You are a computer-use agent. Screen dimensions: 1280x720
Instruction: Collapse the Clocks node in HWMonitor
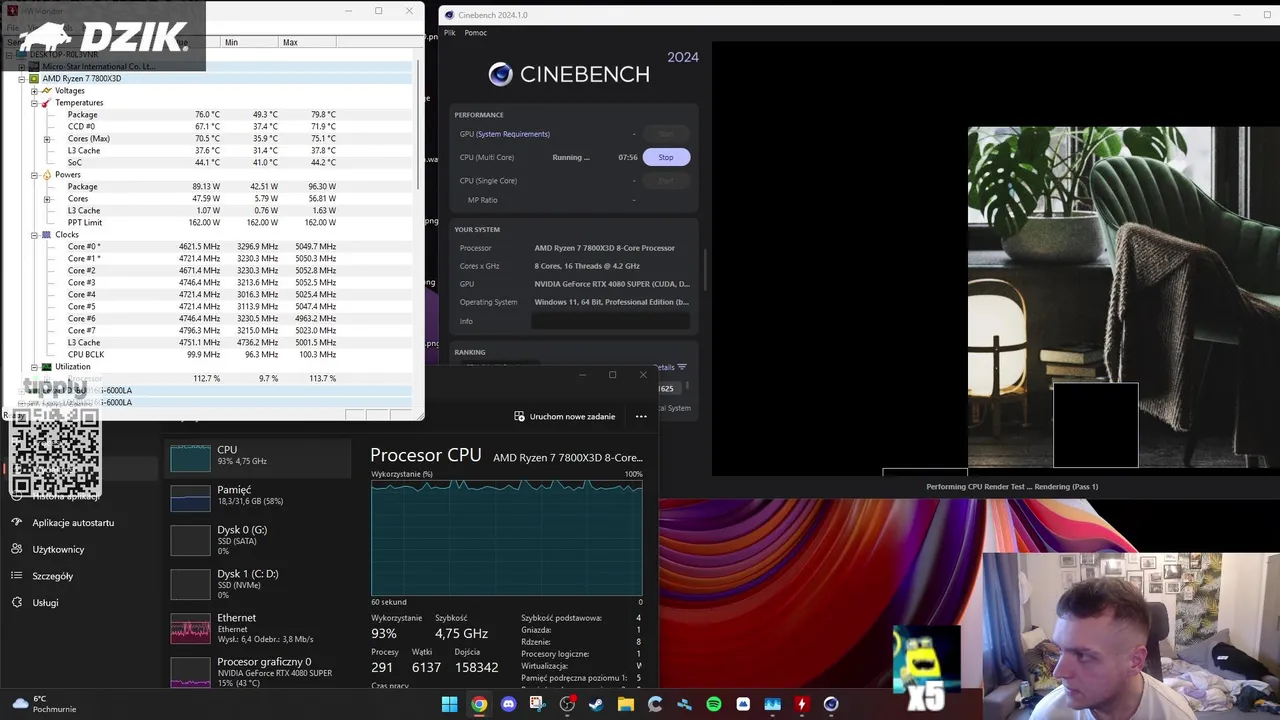coord(34,234)
